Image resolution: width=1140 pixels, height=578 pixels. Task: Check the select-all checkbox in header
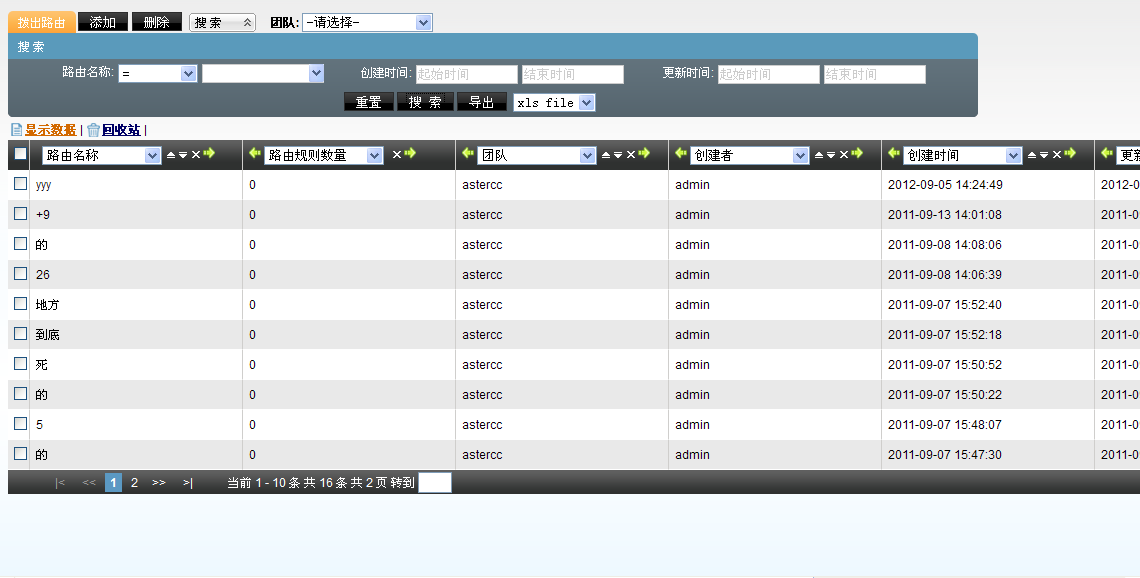[x=20, y=155]
